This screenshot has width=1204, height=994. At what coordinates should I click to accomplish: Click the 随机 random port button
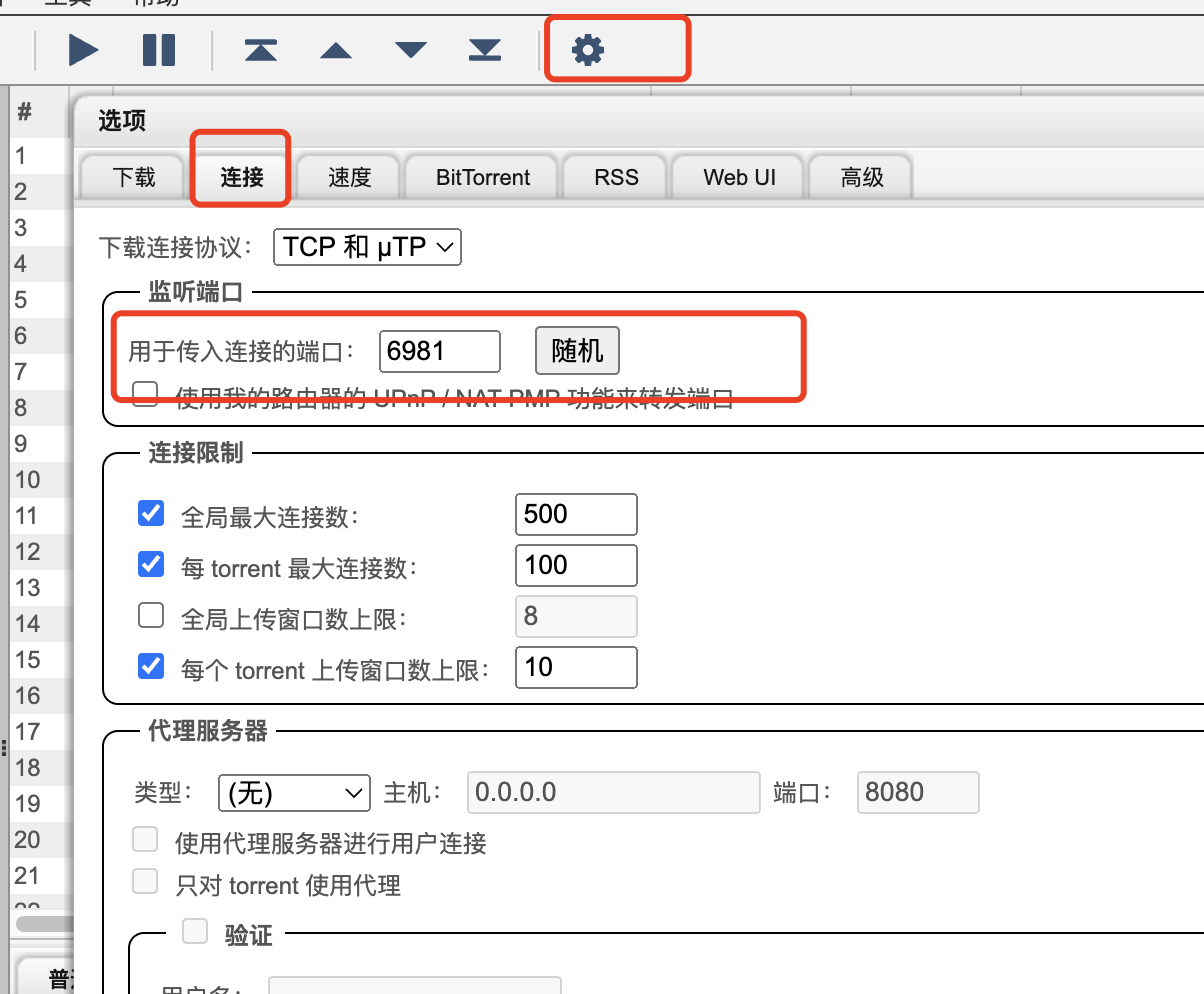pos(577,351)
